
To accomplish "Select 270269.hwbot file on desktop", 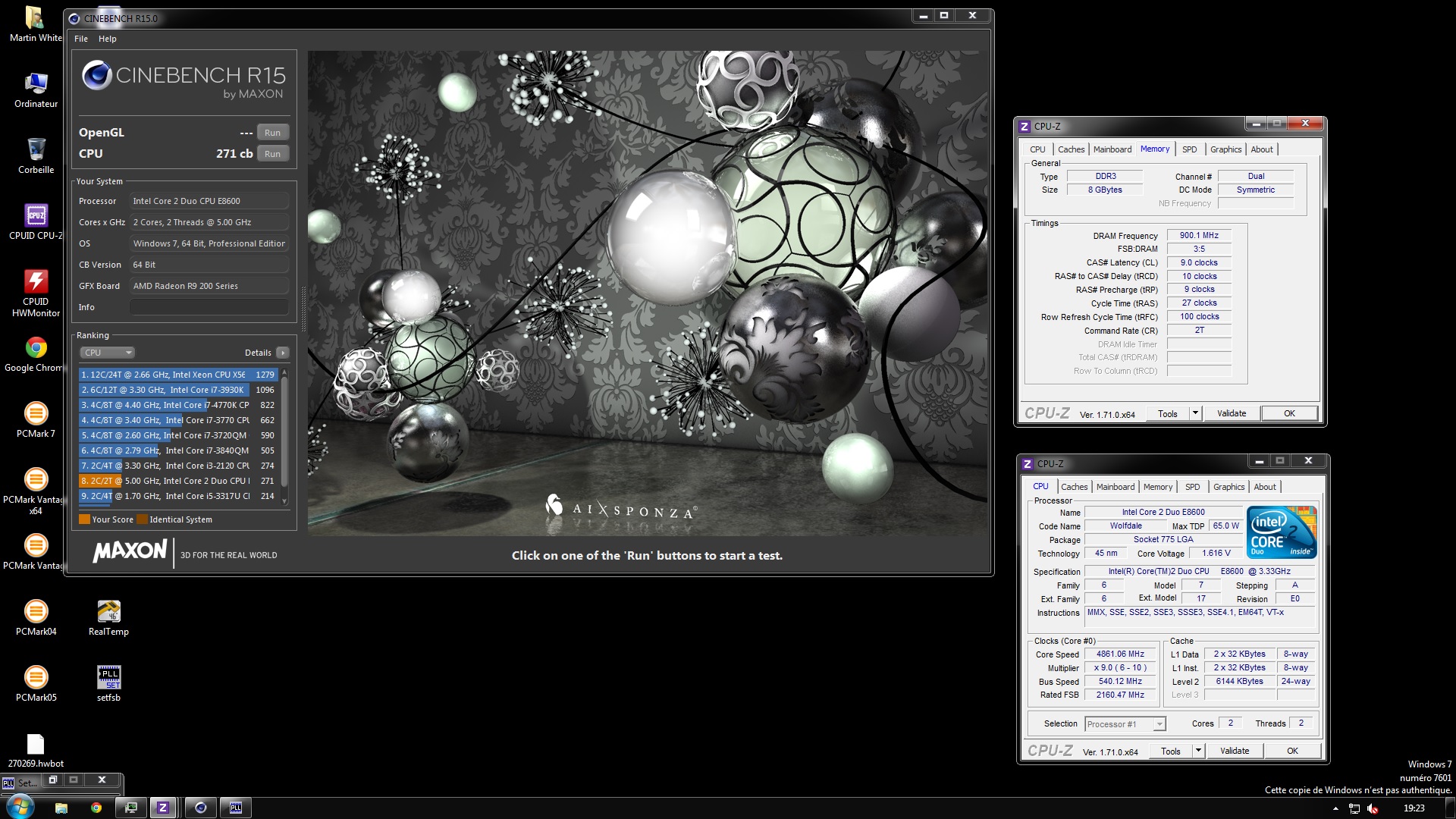I will [x=36, y=750].
